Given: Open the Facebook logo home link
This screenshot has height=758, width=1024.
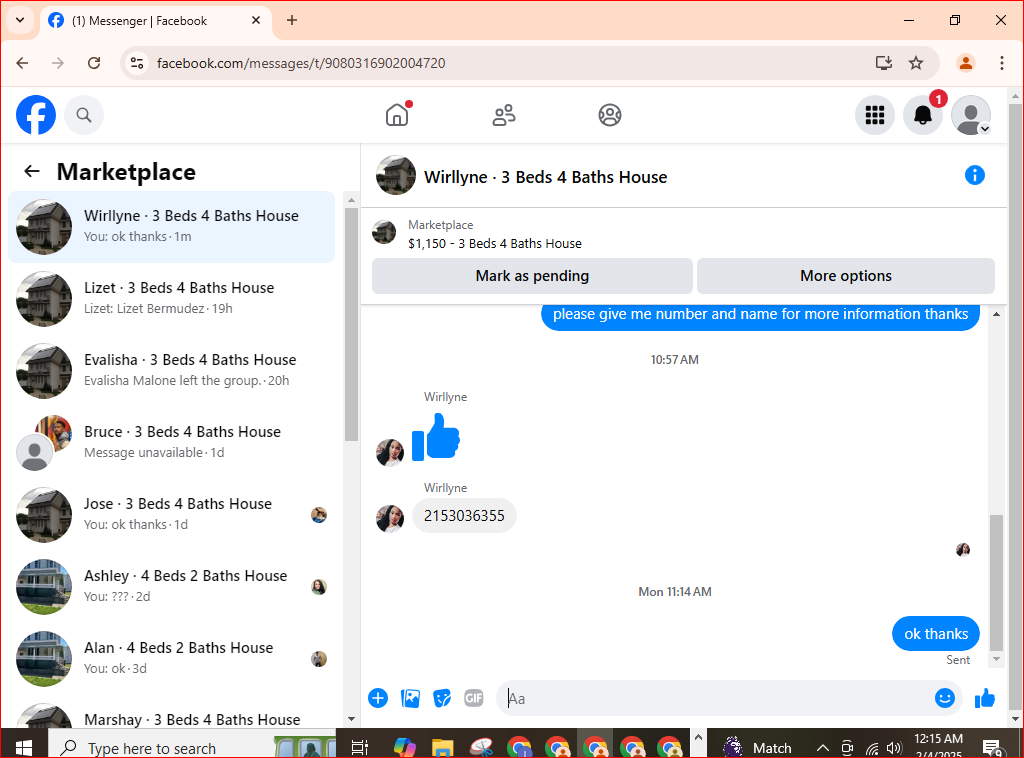Looking at the screenshot, I should pos(36,115).
